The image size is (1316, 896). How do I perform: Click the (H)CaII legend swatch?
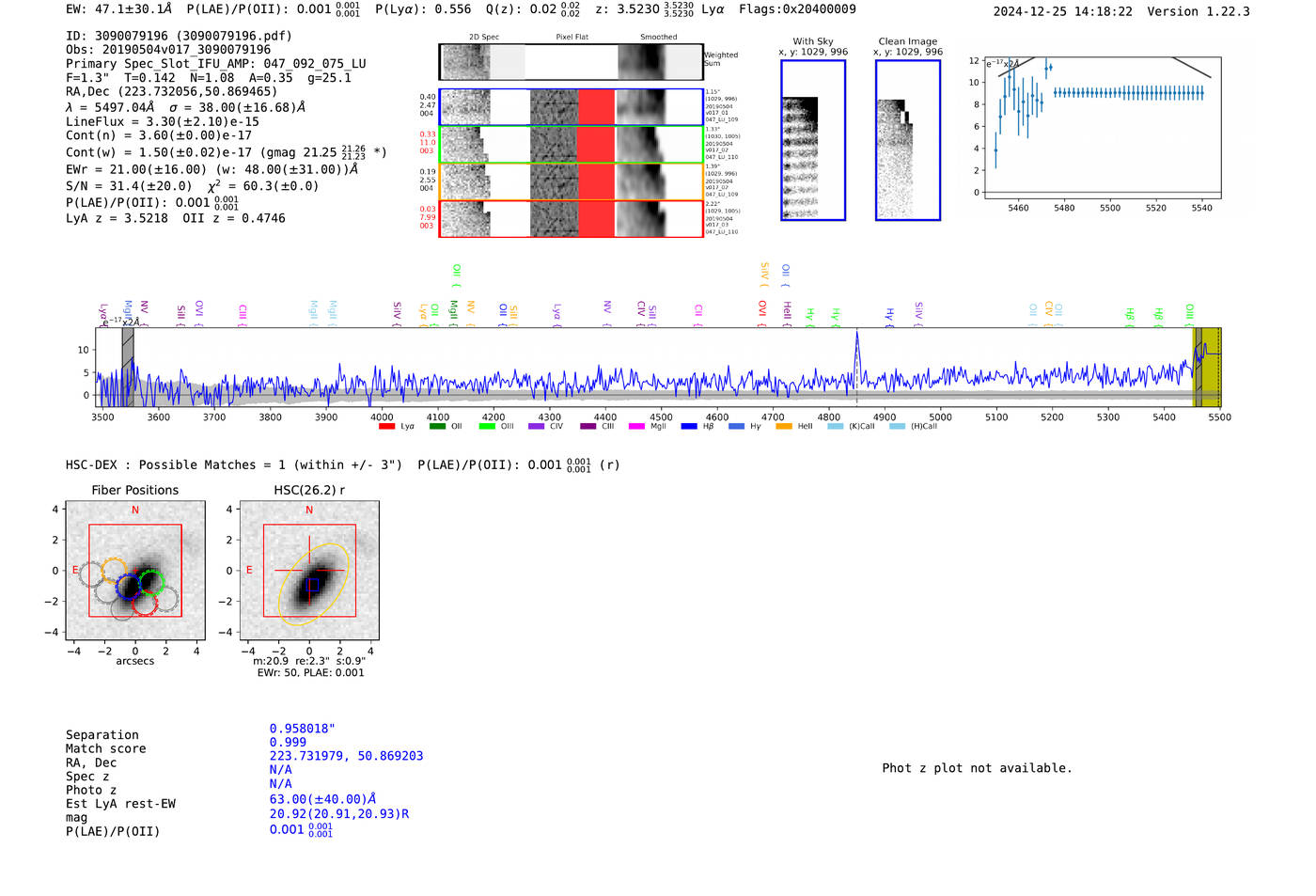pos(897,427)
